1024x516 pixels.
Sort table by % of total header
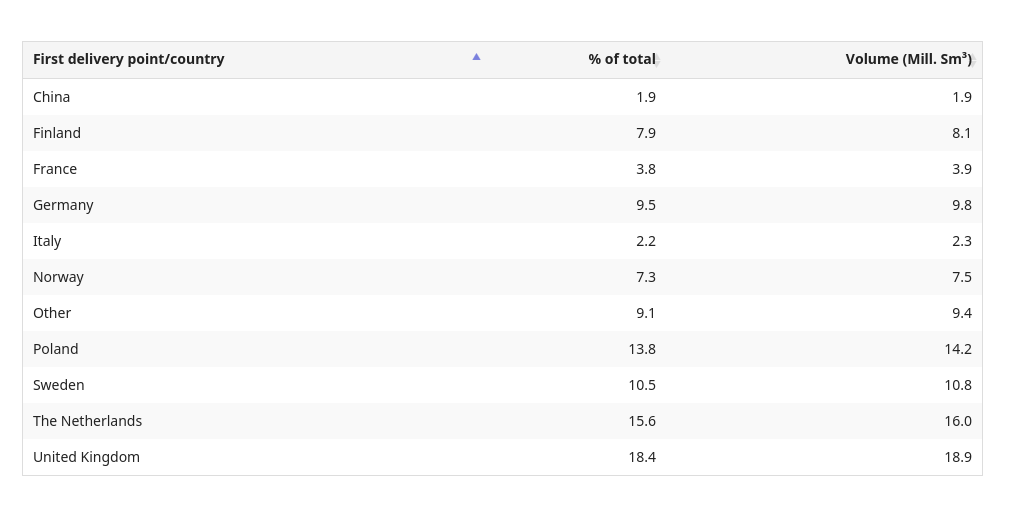point(622,59)
